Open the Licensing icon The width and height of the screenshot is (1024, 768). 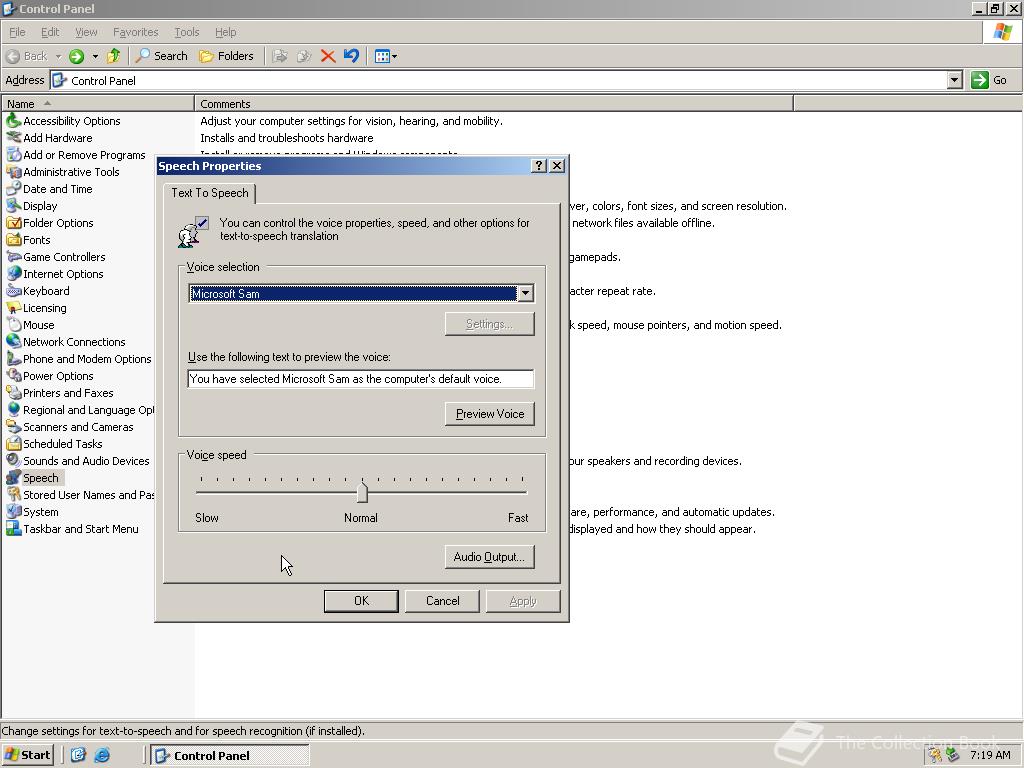[x=14, y=308]
